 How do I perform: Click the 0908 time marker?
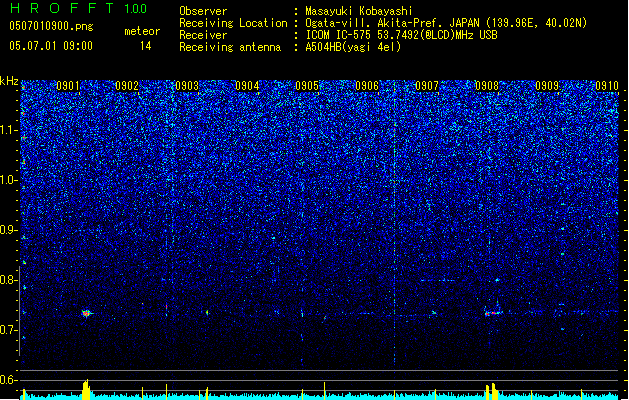[x=487, y=86]
